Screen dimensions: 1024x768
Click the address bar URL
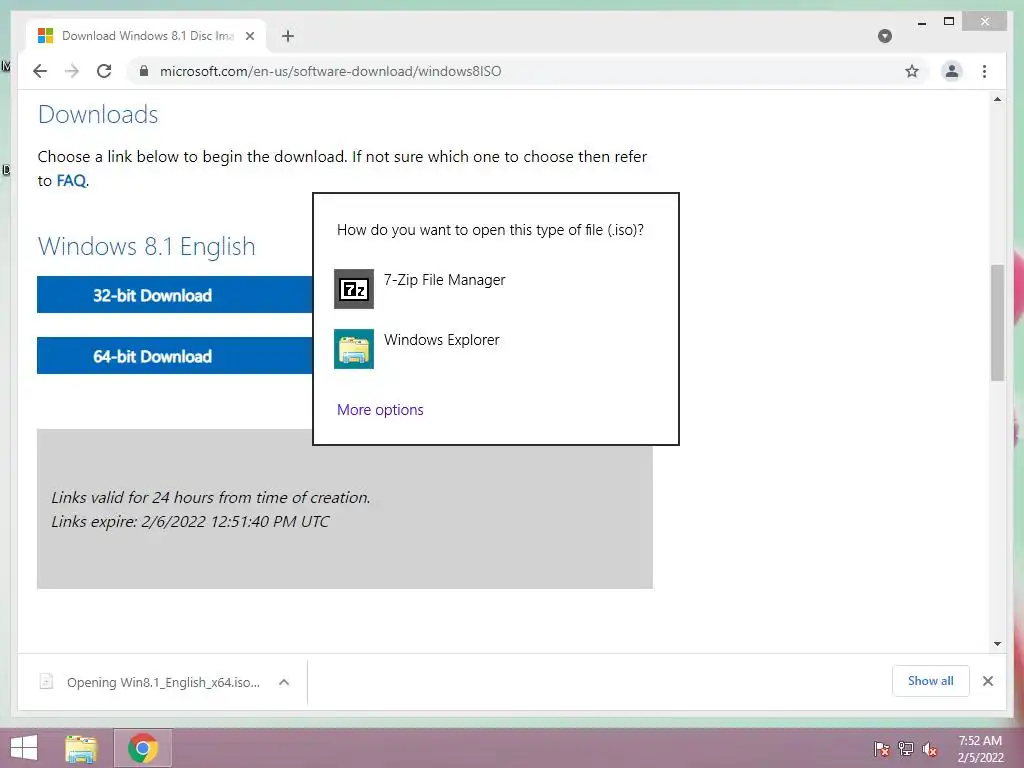[x=330, y=71]
